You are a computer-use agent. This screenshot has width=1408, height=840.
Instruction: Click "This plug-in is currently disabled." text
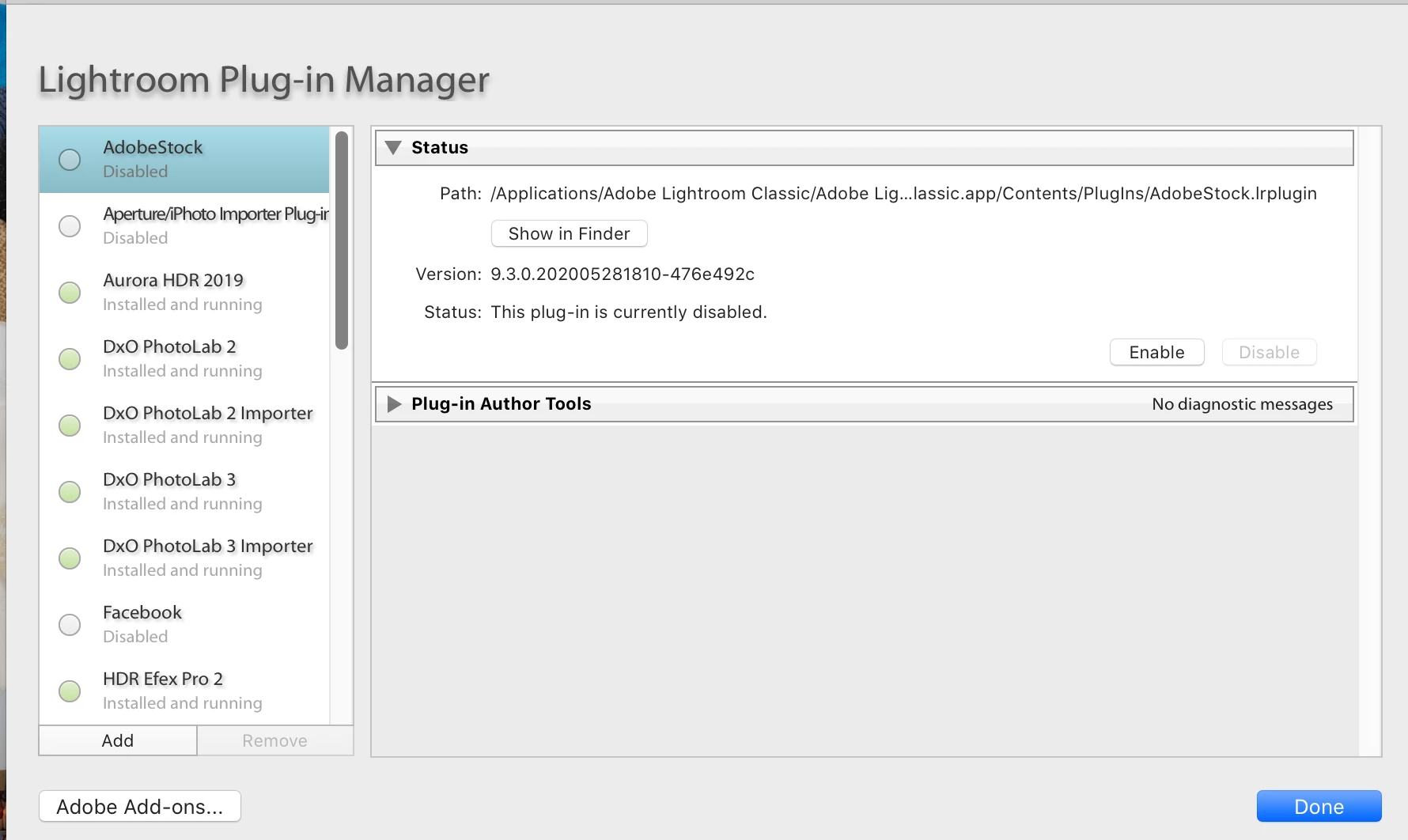click(x=629, y=312)
